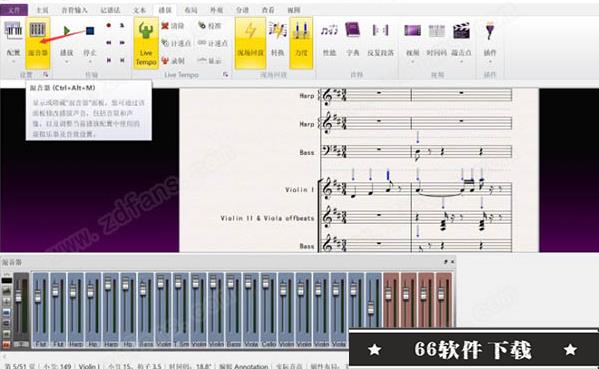Click Record (录制) in Live Tempo group
Screen dimensions: 599x369
point(173,60)
